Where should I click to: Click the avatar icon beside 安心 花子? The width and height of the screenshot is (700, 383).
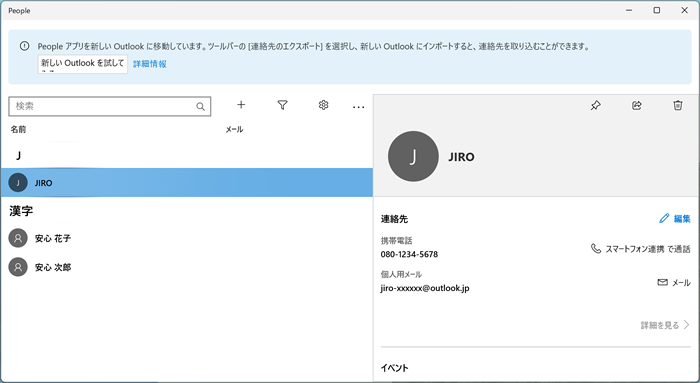18,238
